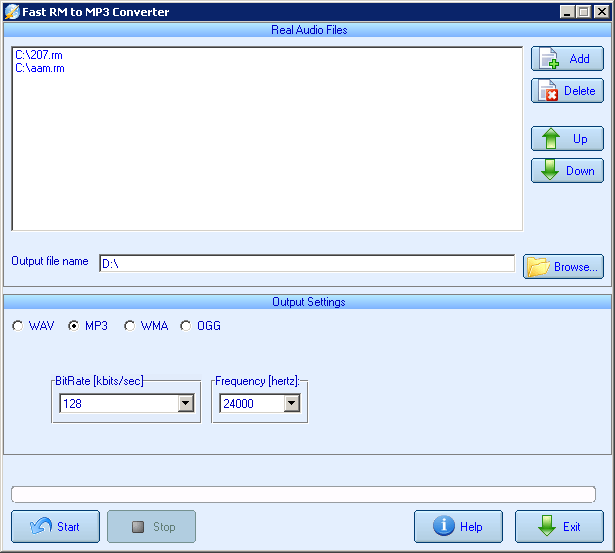Open the Help information
615x553 pixels.
click(x=458, y=527)
